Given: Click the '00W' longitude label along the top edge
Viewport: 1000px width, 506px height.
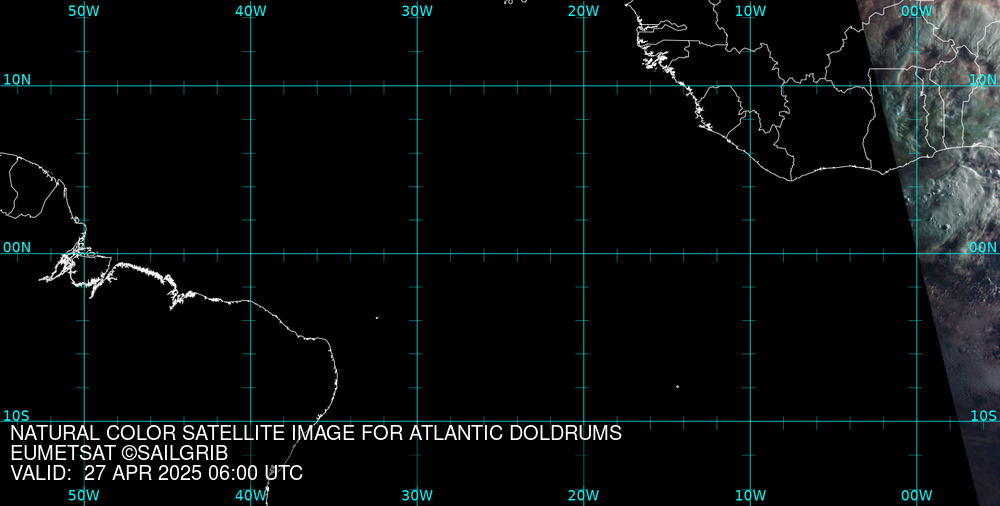Looking at the screenshot, I should pos(917,11).
